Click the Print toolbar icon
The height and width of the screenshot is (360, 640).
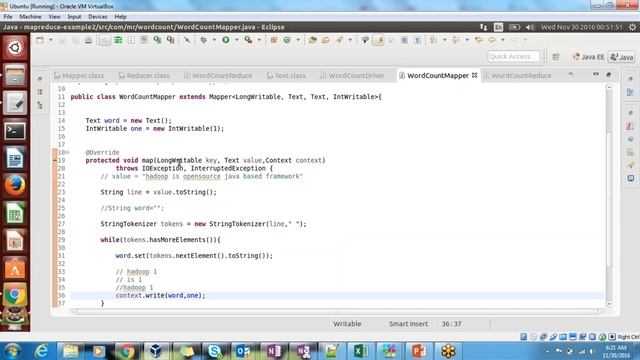[88, 40]
